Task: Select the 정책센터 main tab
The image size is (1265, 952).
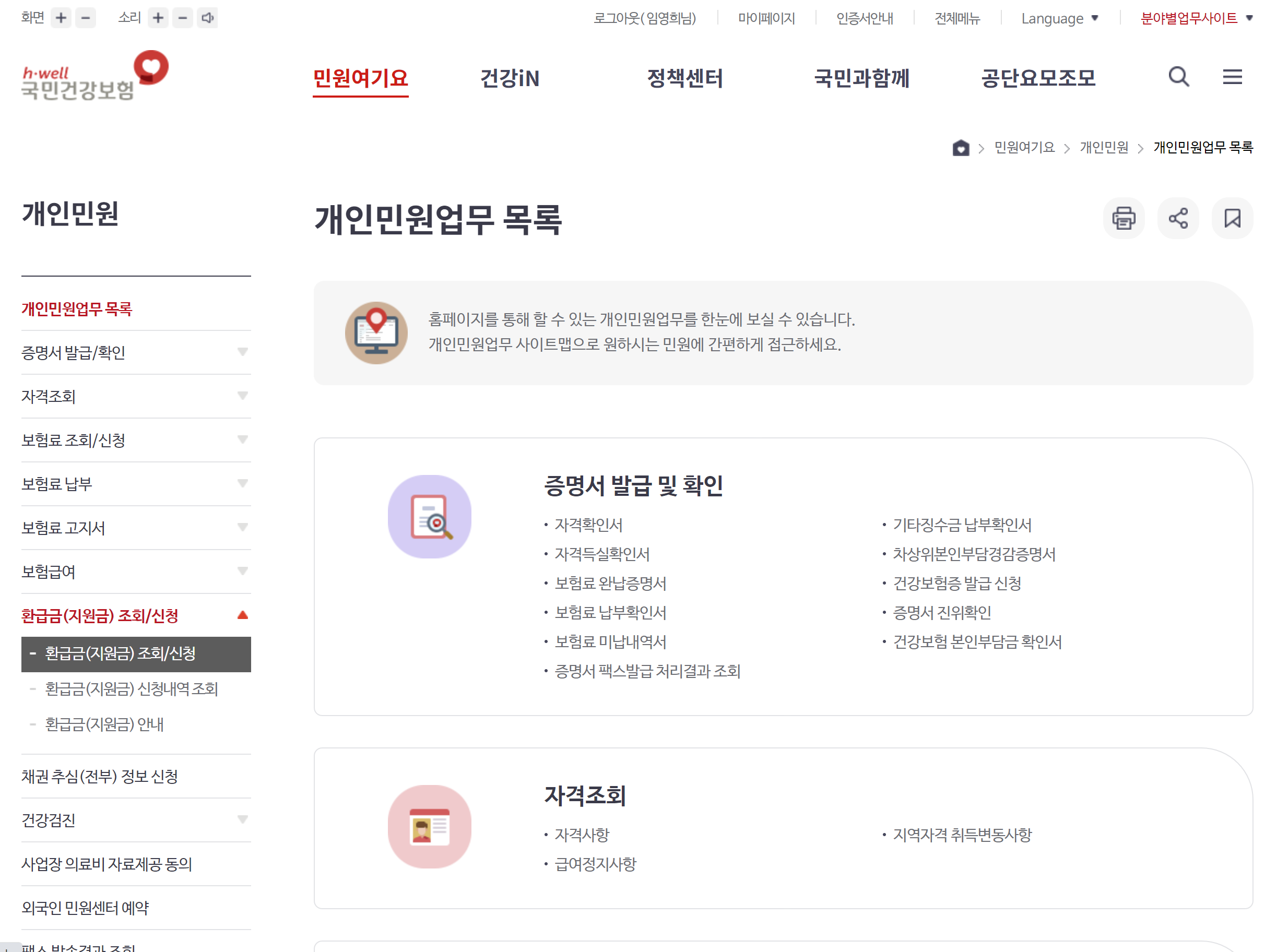Action: click(x=684, y=78)
